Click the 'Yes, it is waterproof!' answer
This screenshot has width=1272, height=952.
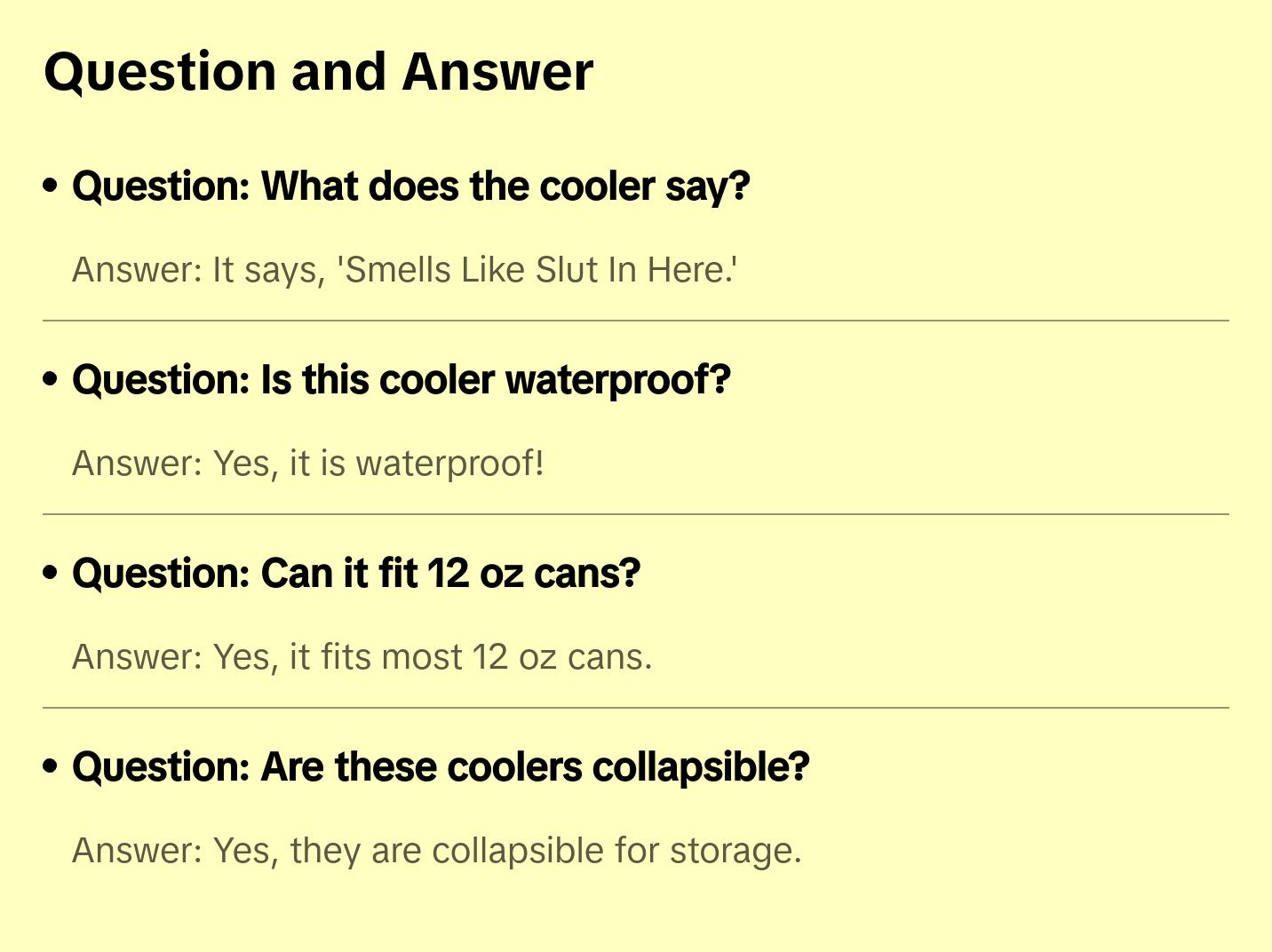tap(307, 464)
